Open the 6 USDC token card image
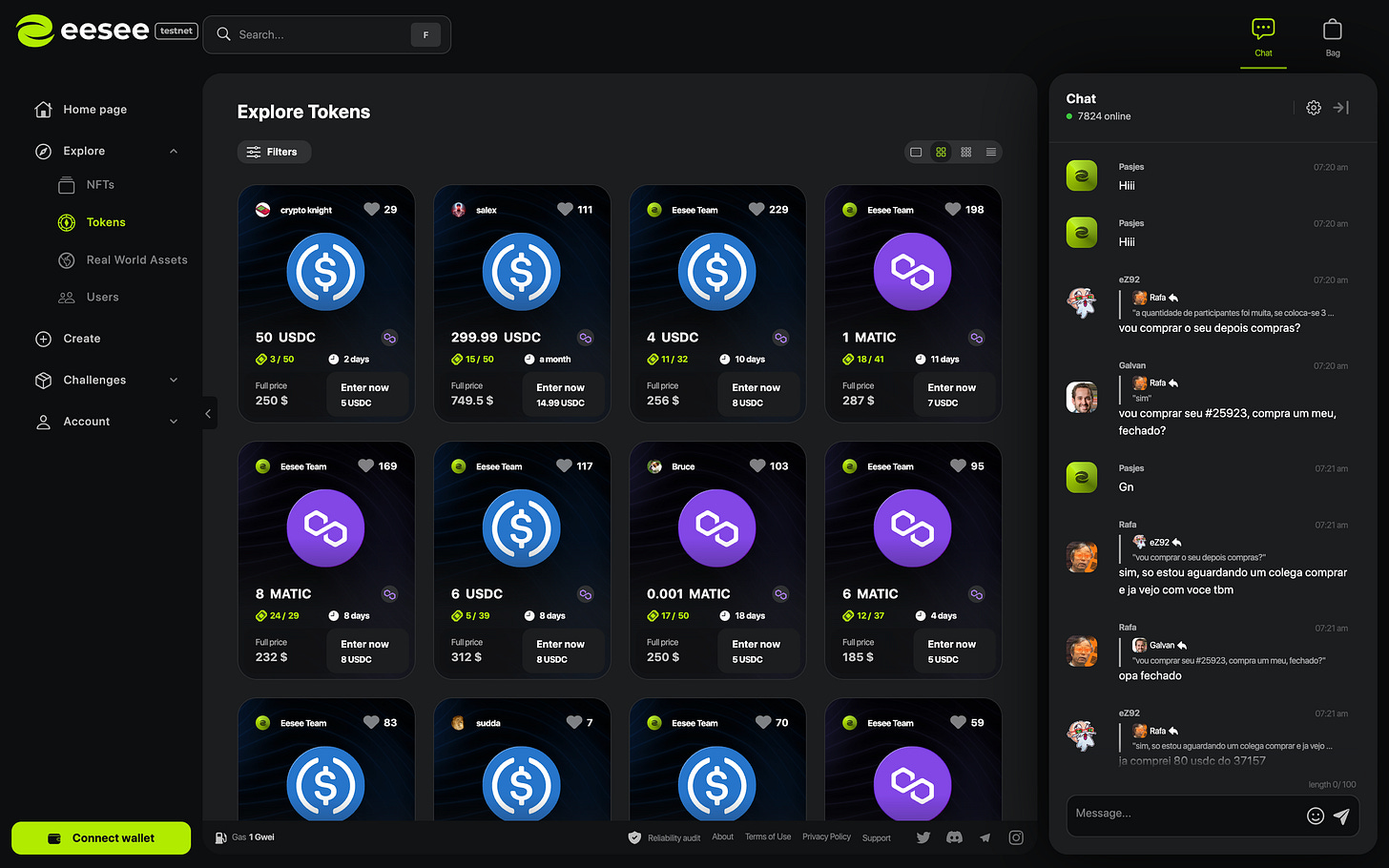Image resolution: width=1389 pixels, height=868 pixels. 522,528
